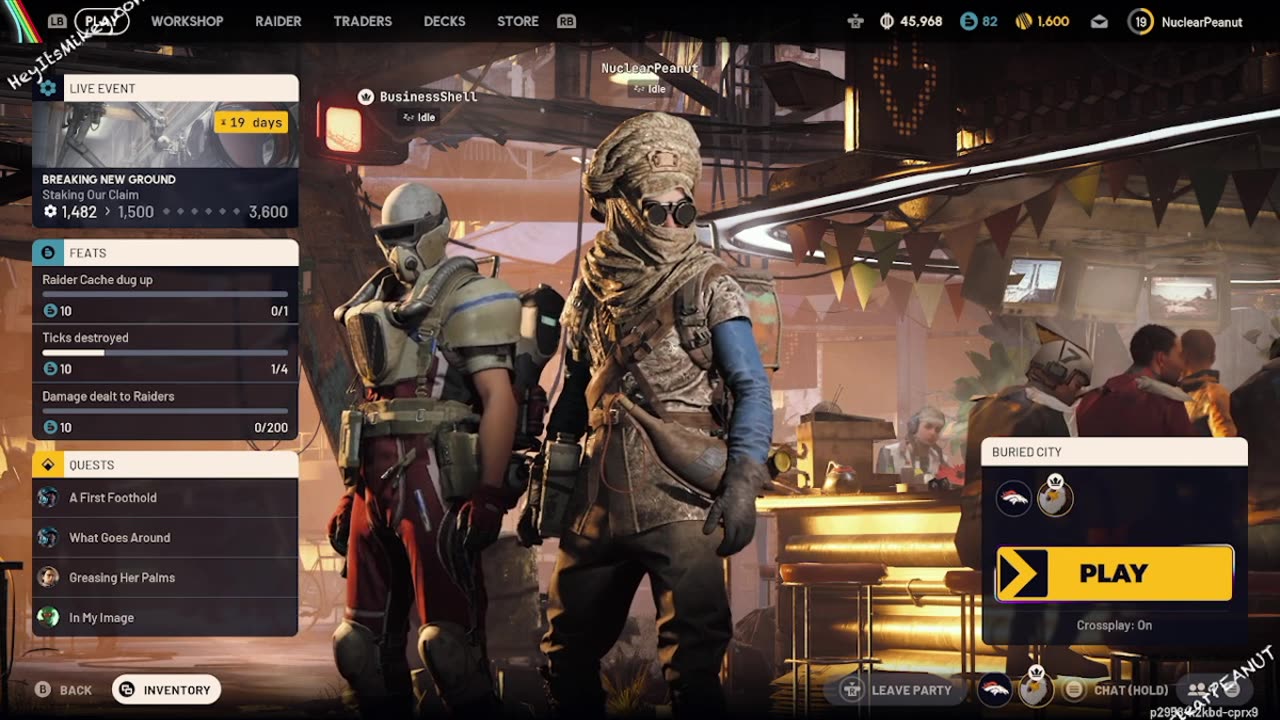Open the A First Foothold quest
Screen dimensions: 1280x720
click(x=165, y=497)
